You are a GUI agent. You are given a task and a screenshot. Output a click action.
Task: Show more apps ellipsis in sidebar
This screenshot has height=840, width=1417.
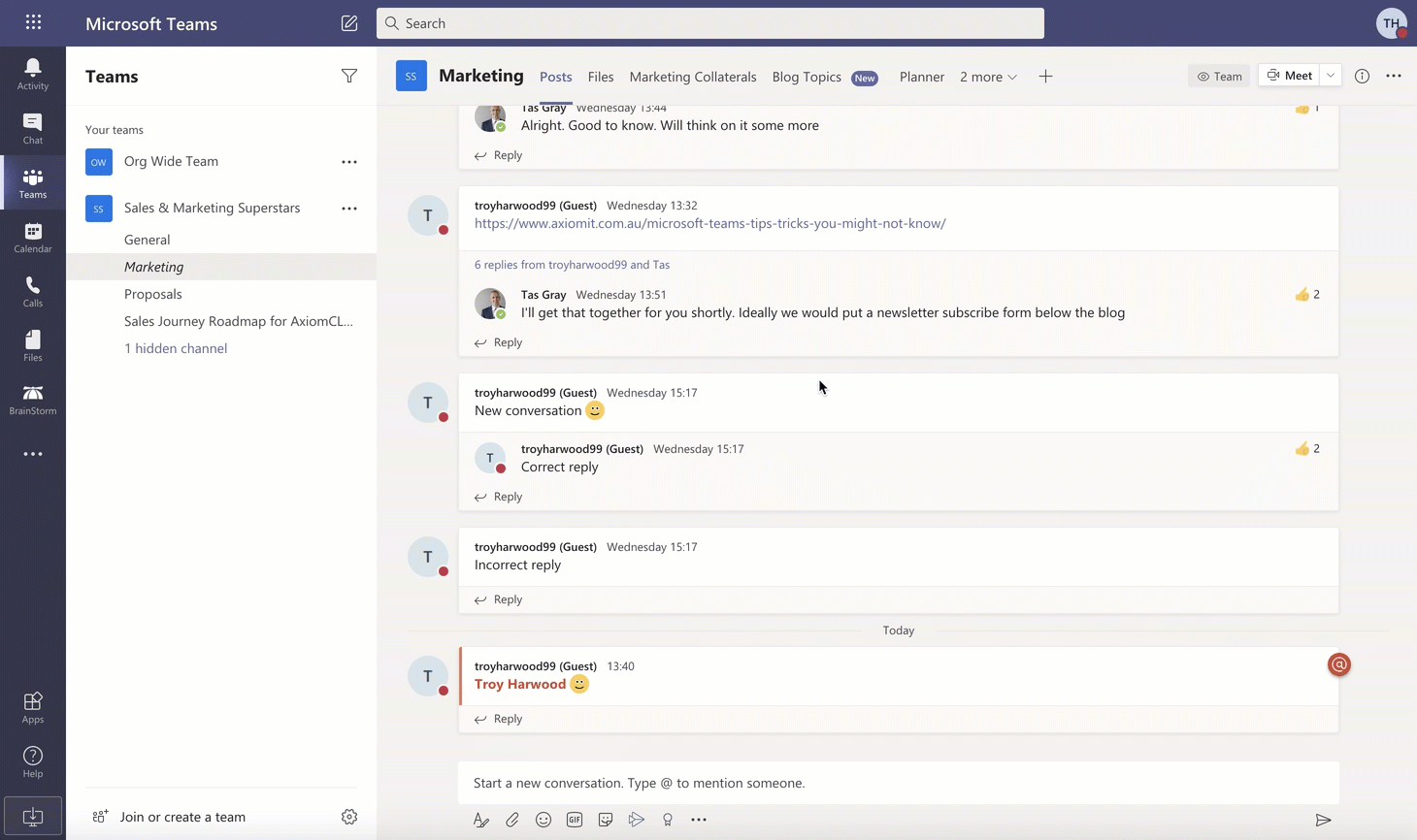[x=33, y=454]
